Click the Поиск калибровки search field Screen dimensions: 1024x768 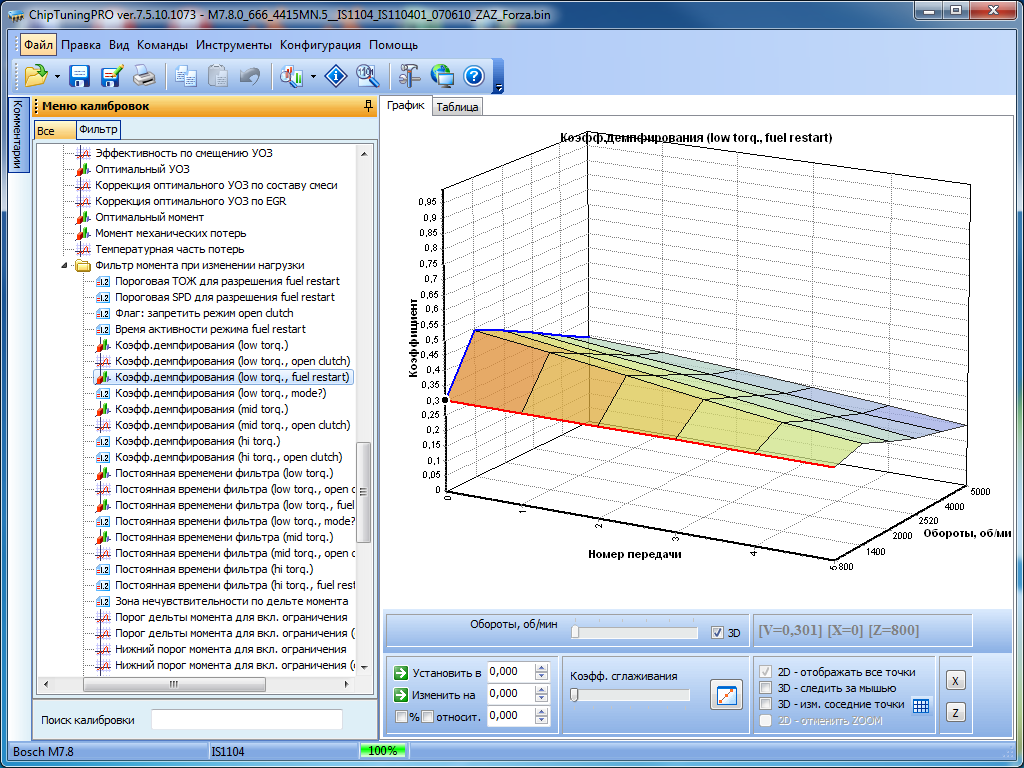click(x=246, y=720)
